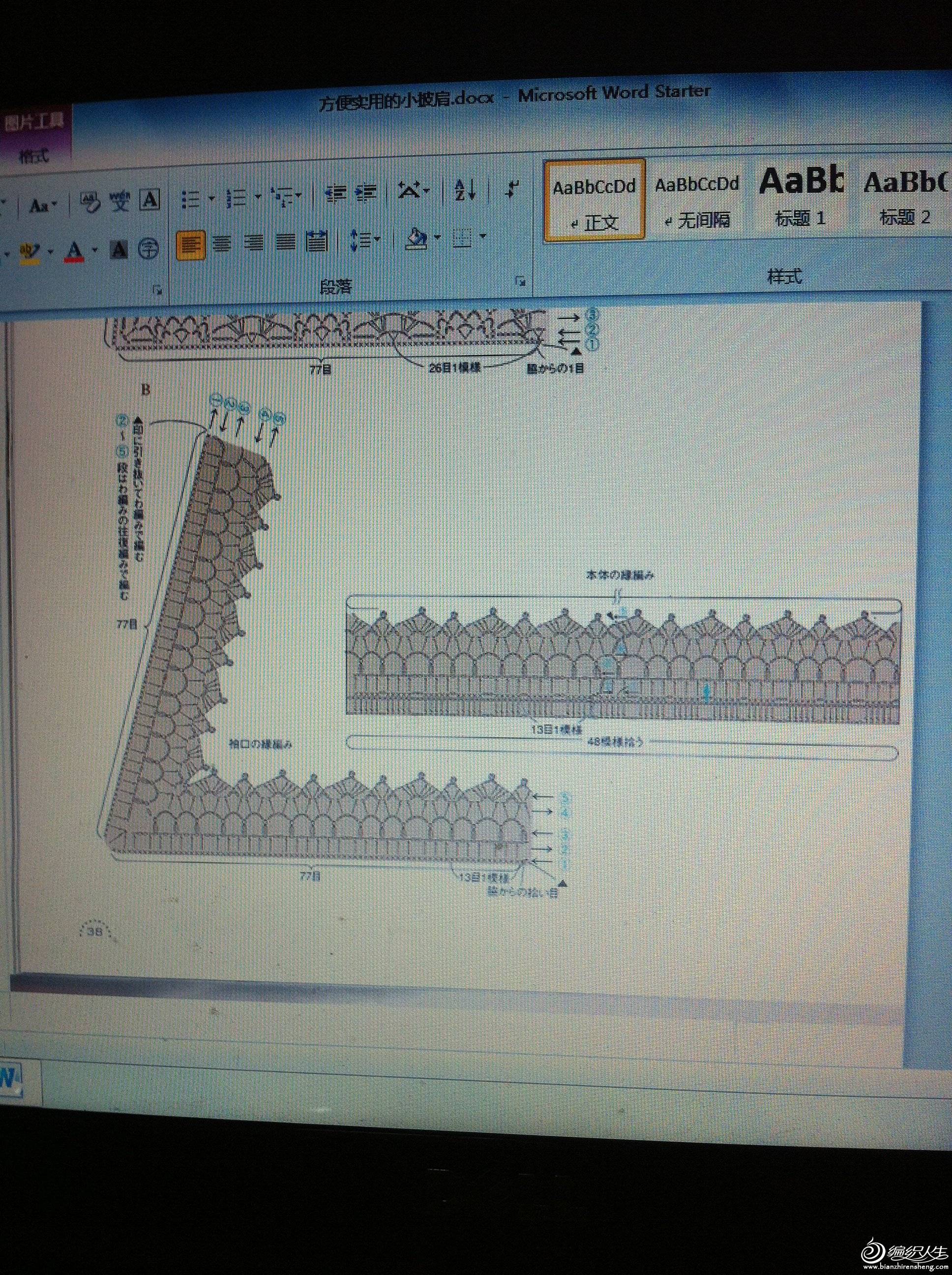Increase the paragraph indent
952x1275 pixels.
coord(366,192)
